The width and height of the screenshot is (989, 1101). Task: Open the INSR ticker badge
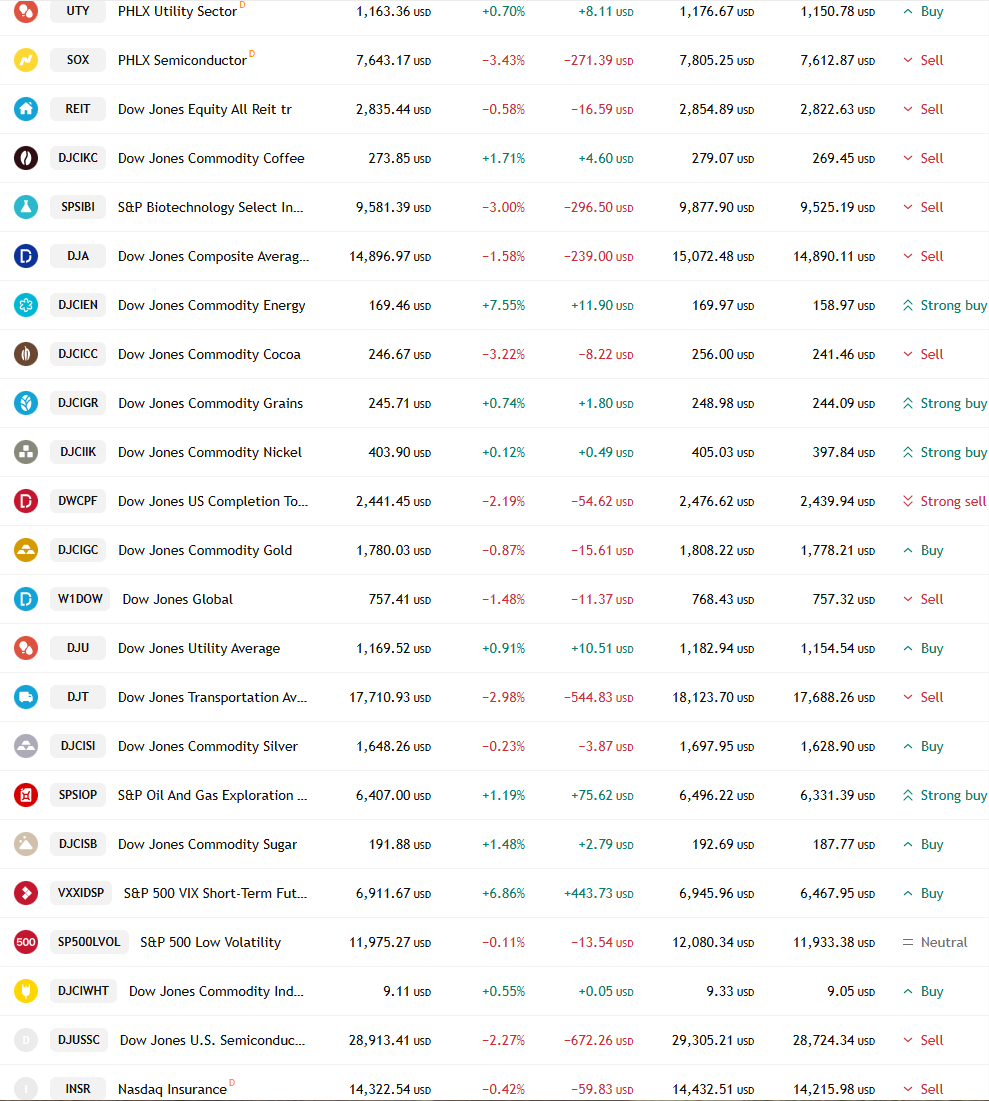tap(78, 1089)
